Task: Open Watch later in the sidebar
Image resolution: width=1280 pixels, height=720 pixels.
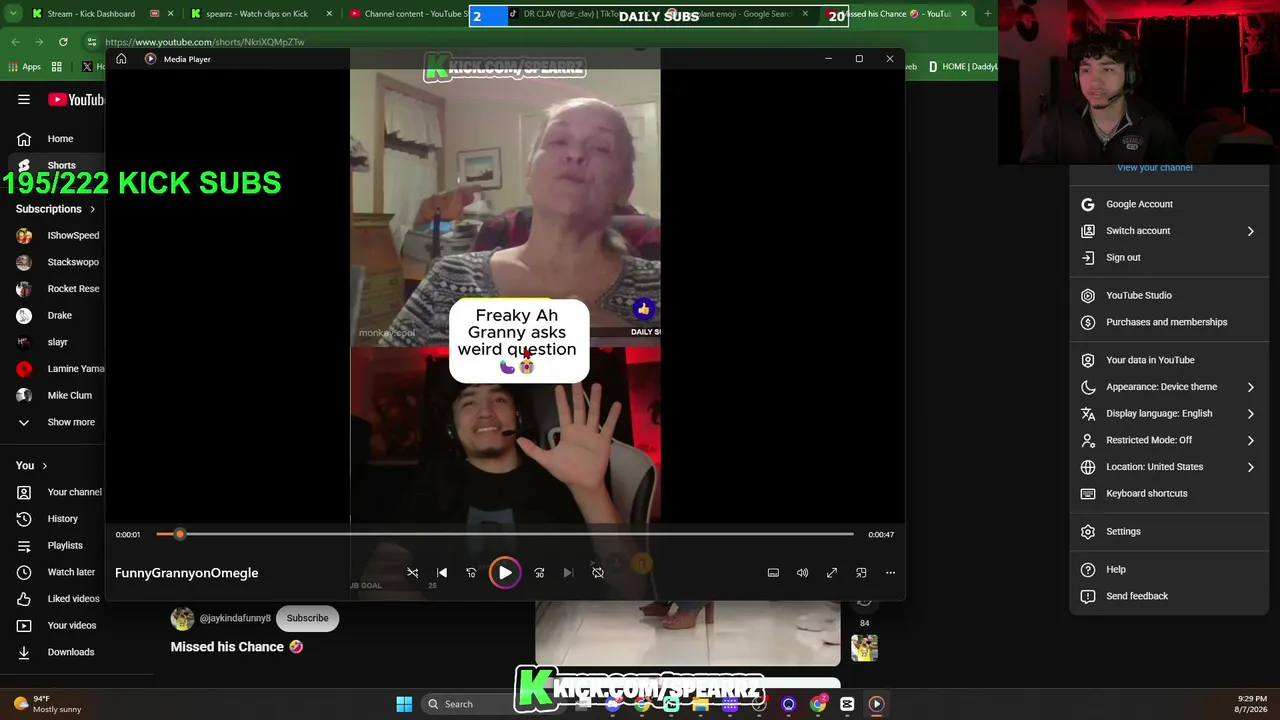Action: (x=60, y=572)
